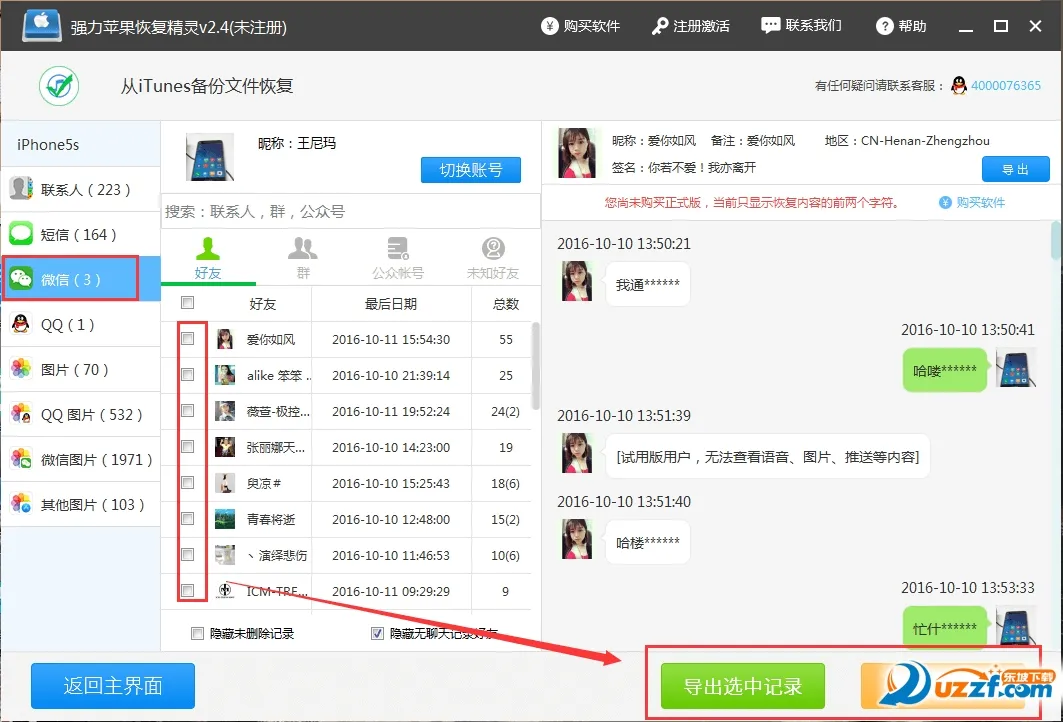Click the contact search input field
Viewport: 1063px width, 722px height.
click(x=350, y=212)
